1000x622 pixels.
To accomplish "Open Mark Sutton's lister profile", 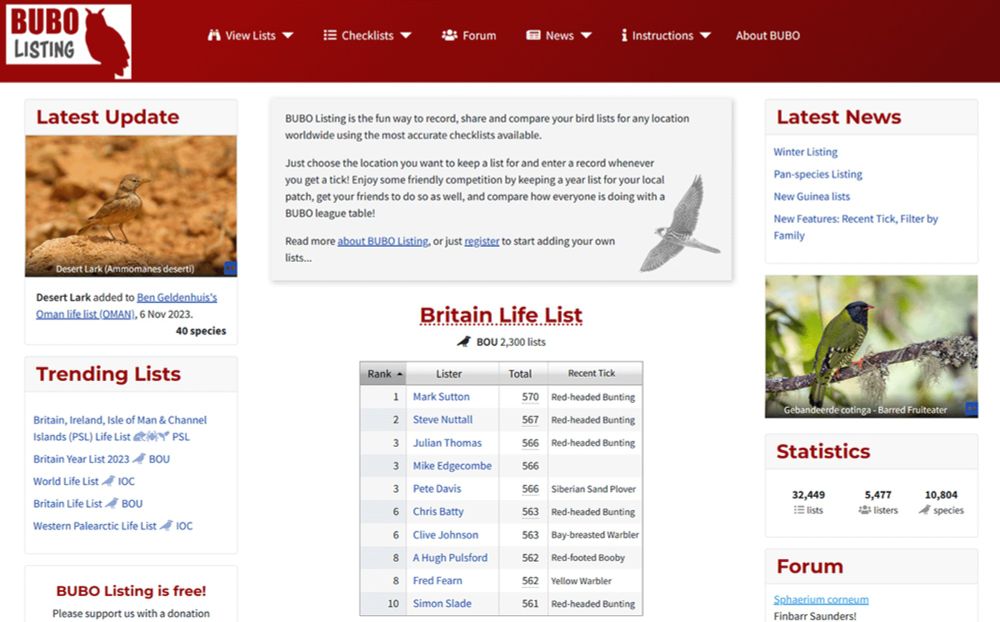I will pos(441,397).
